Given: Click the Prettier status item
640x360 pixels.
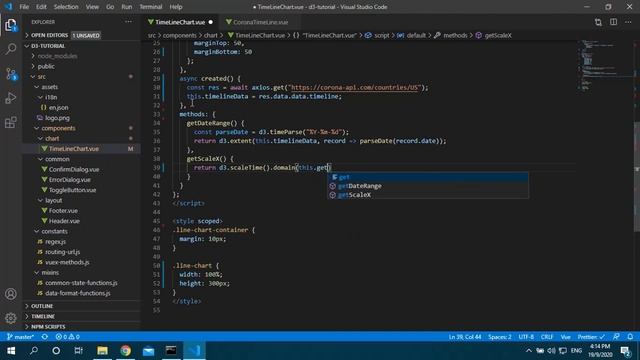Looking at the screenshot, I should (x=591, y=337).
